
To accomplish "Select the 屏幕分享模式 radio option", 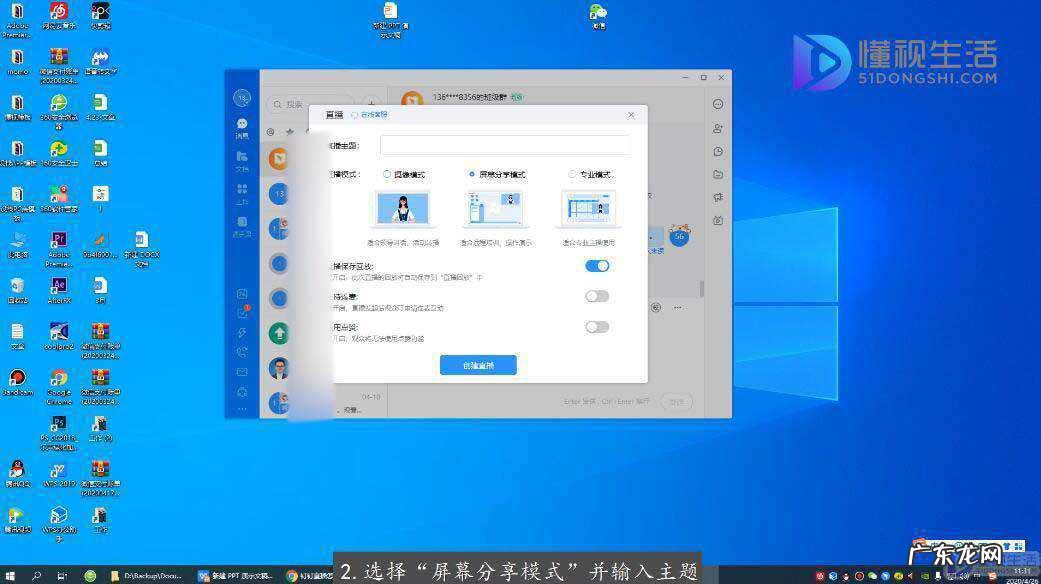I will click(472, 174).
